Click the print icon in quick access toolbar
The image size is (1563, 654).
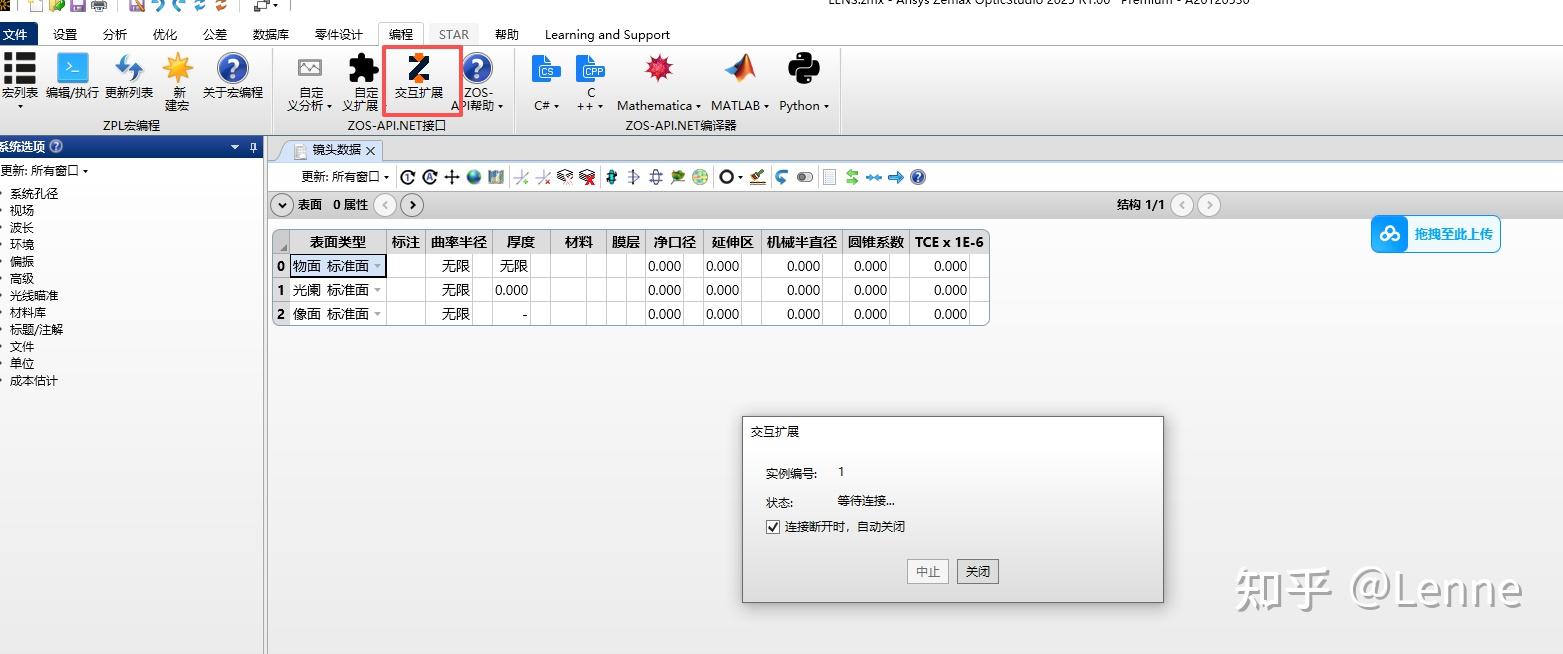pos(98,5)
